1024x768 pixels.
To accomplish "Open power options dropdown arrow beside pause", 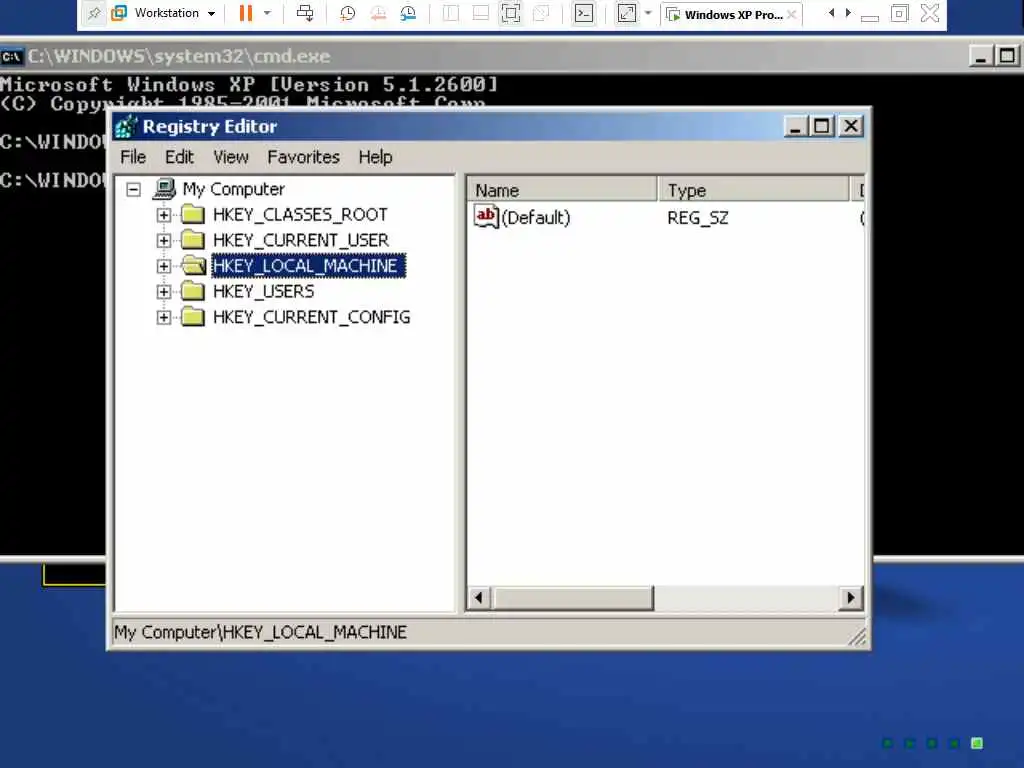I will point(267,13).
